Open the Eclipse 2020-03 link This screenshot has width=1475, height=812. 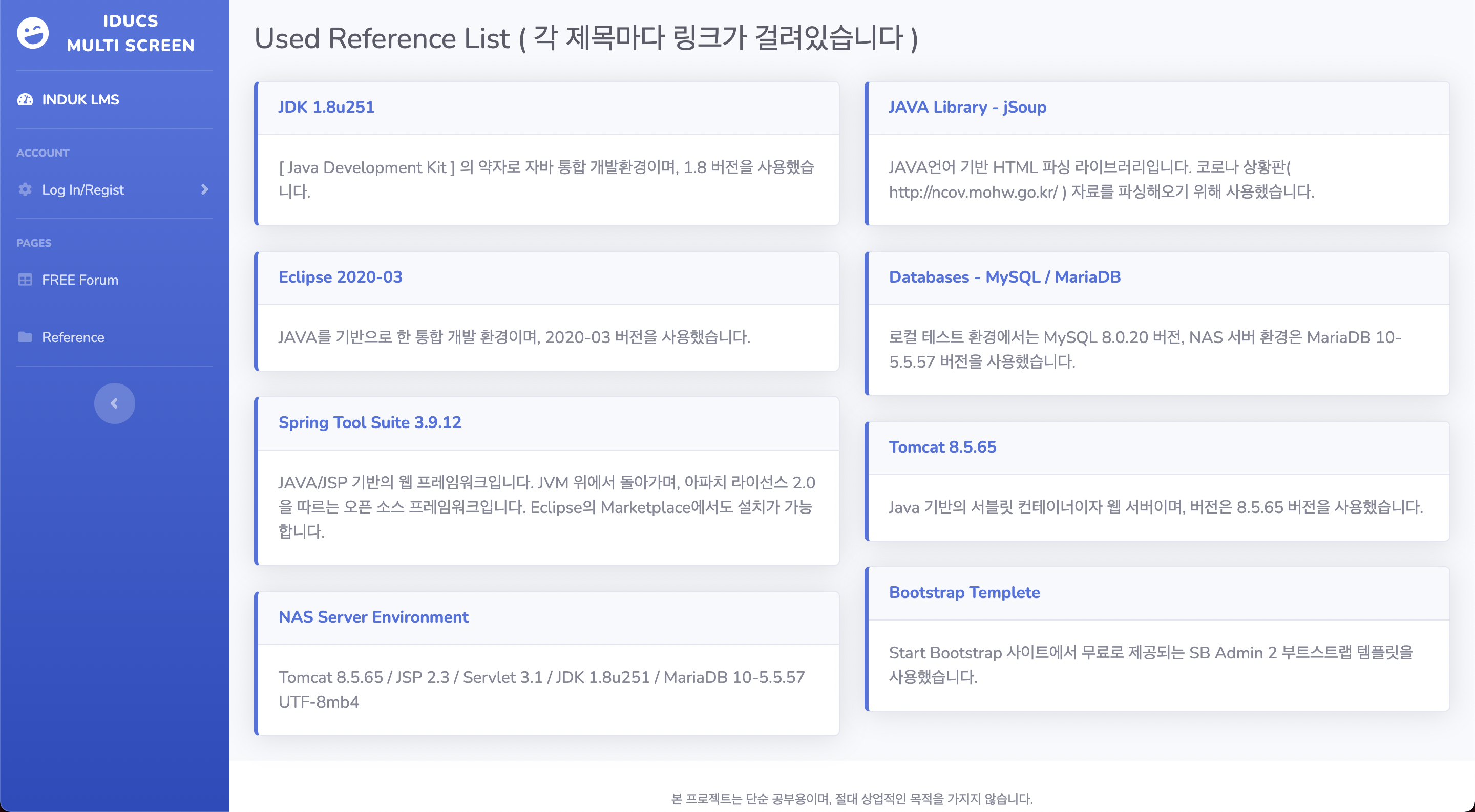point(340,277)
